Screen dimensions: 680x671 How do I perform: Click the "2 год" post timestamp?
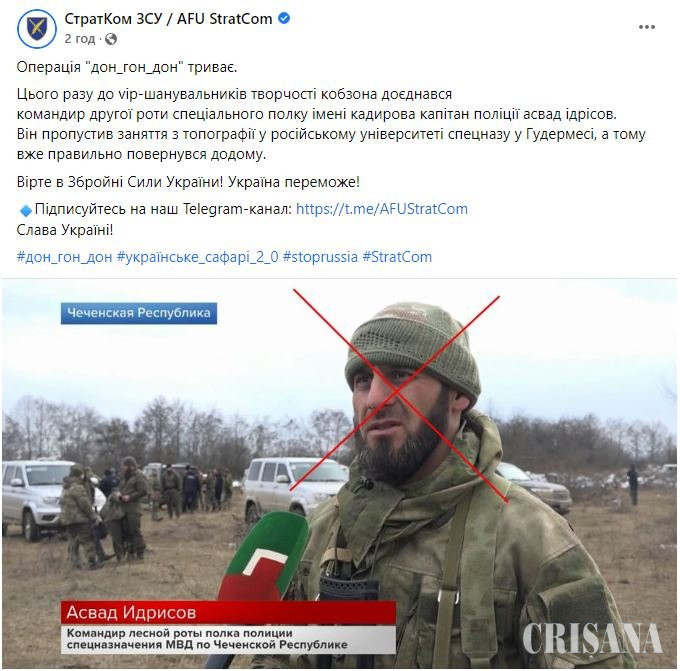pyautogui.click(x=79, y=39)
